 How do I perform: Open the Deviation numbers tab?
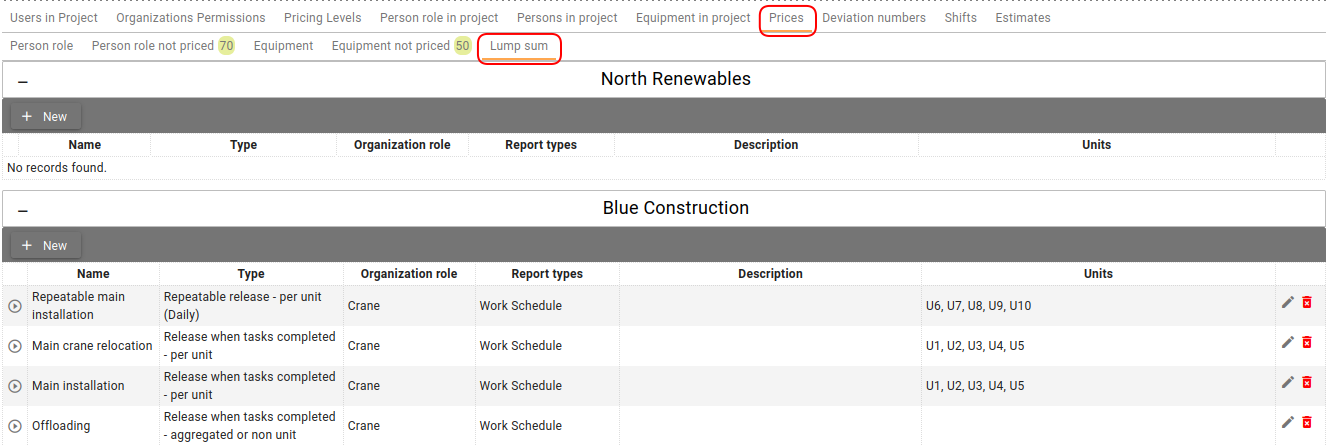[874, 18]
